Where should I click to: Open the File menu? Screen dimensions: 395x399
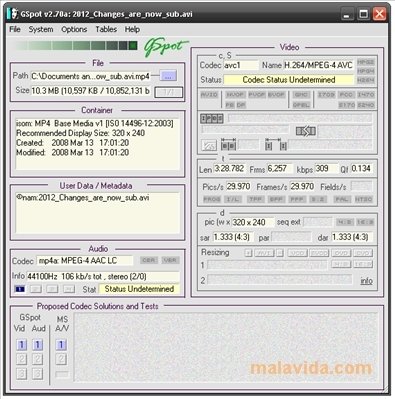click(15, 29)
